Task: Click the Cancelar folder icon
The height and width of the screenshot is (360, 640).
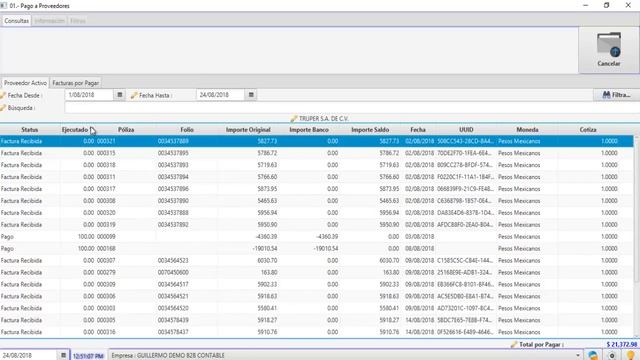Action: pyautogui.click(x=609, y=45)
